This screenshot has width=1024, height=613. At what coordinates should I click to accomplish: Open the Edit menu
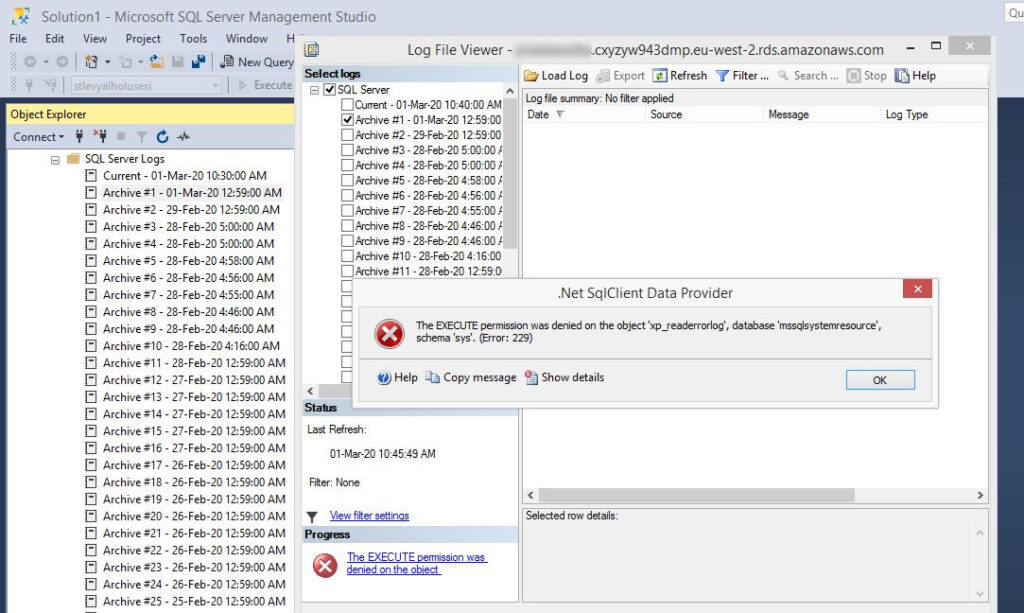coord(54,39)
